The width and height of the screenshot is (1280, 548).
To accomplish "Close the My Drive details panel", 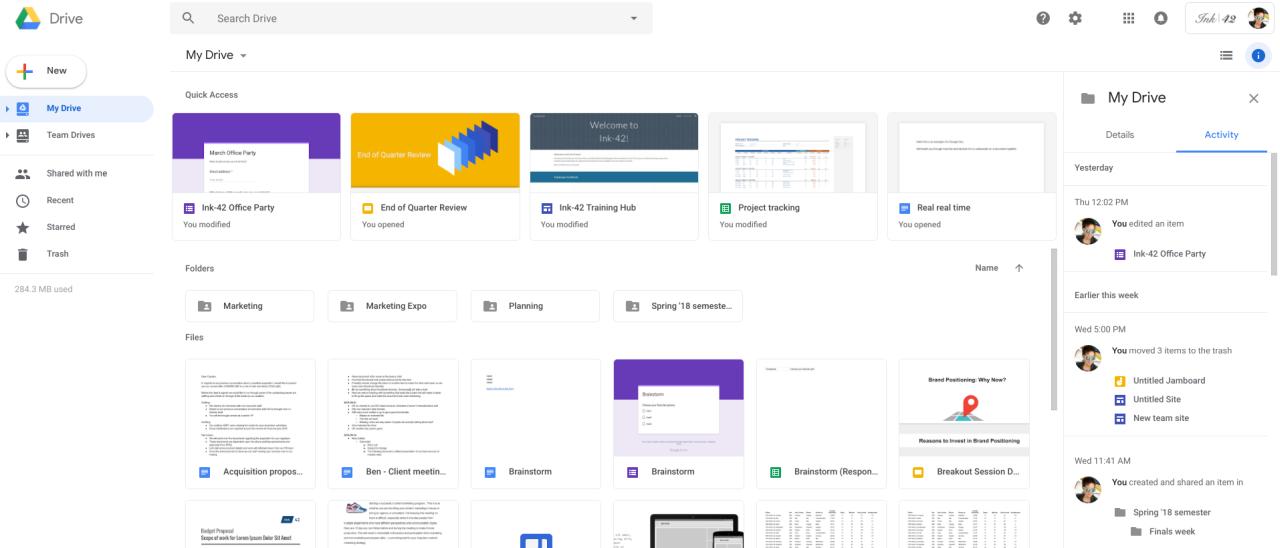I will coord(1253,98).
